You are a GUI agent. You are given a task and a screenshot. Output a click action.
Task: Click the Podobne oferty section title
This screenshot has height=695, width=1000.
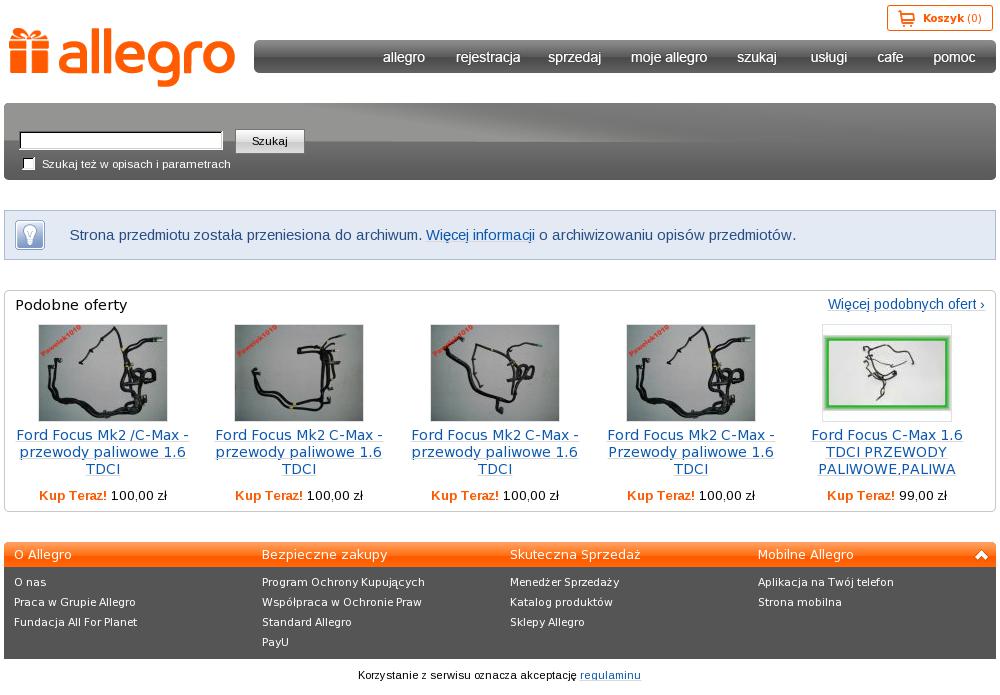click(x=71, y=305)
